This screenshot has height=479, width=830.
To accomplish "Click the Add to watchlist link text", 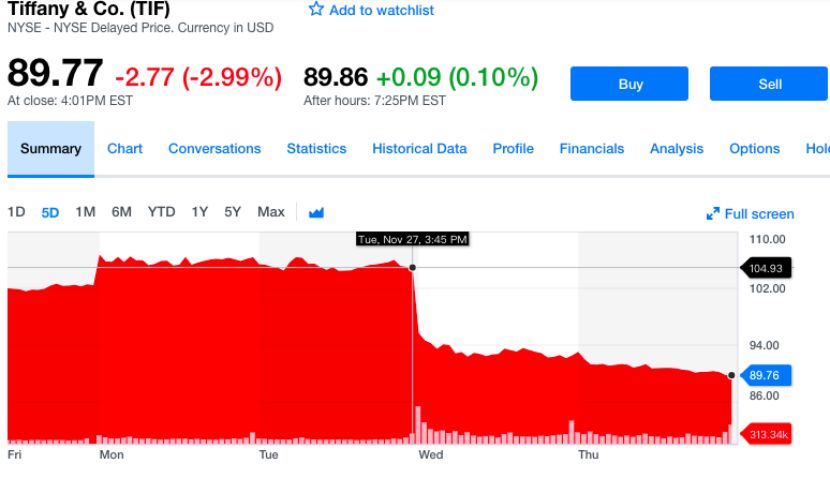I will (x=382, y=10).
